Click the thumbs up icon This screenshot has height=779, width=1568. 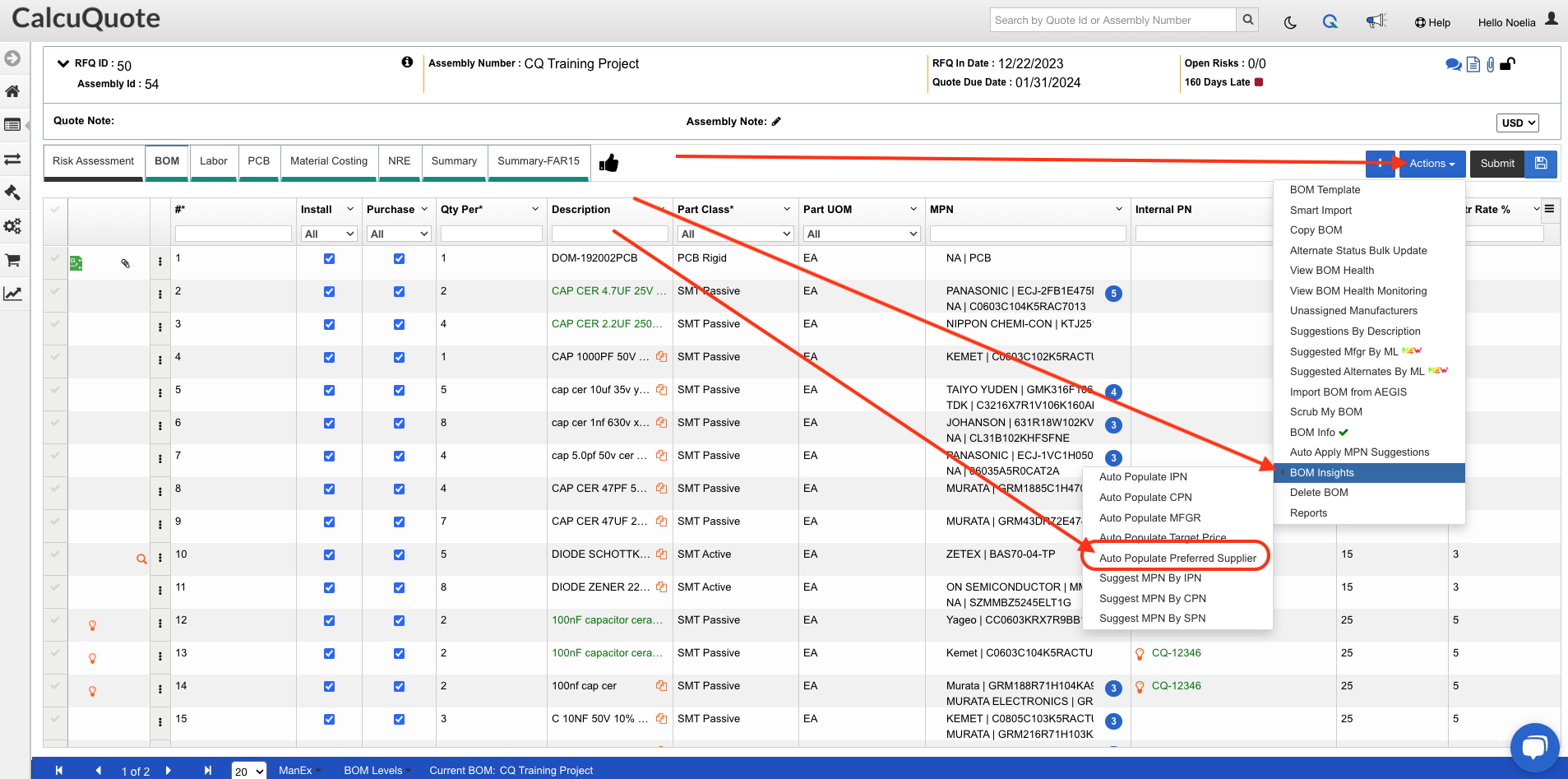pos(608,163)
